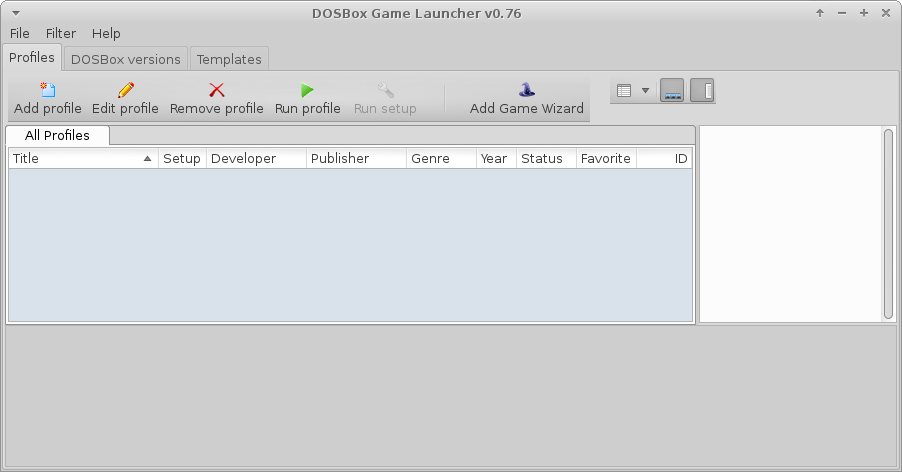The width and height of the screenshot is (902, 472).
Task: Toggle the bottom screenshots panel button
Action: (x=672, y=91)
